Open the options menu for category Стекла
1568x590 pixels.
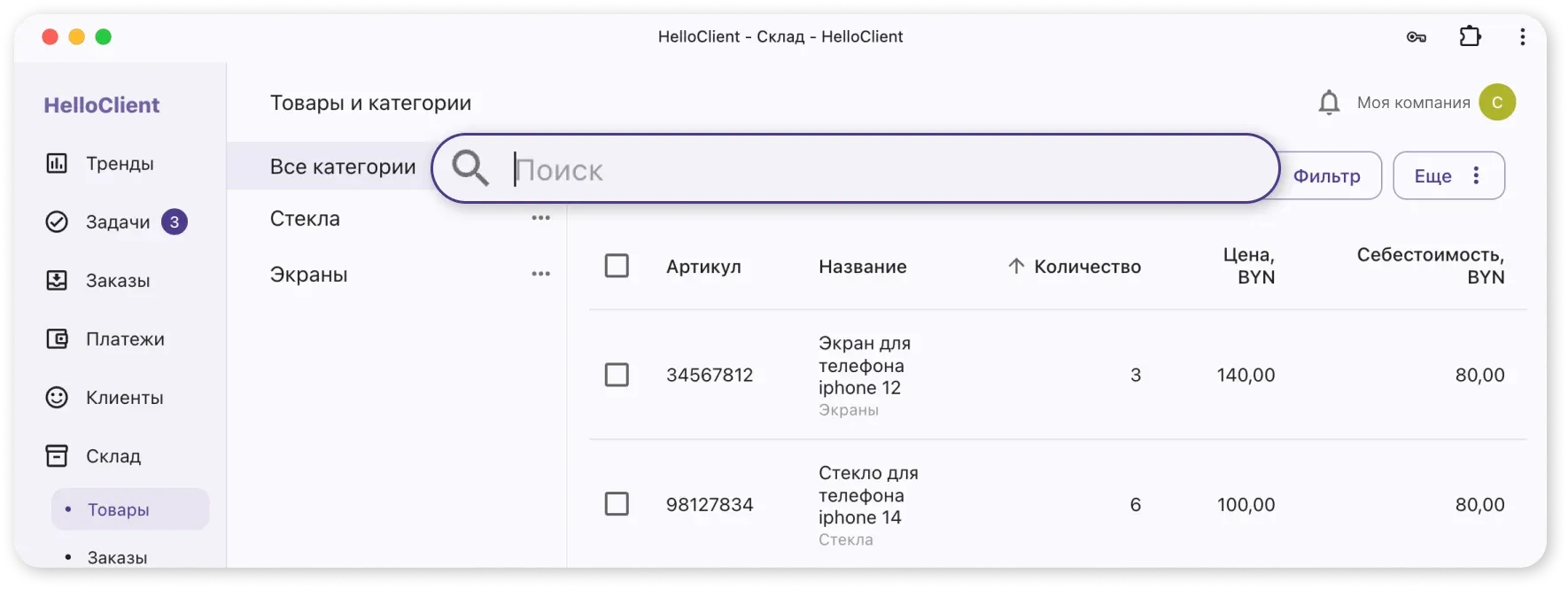540,217
